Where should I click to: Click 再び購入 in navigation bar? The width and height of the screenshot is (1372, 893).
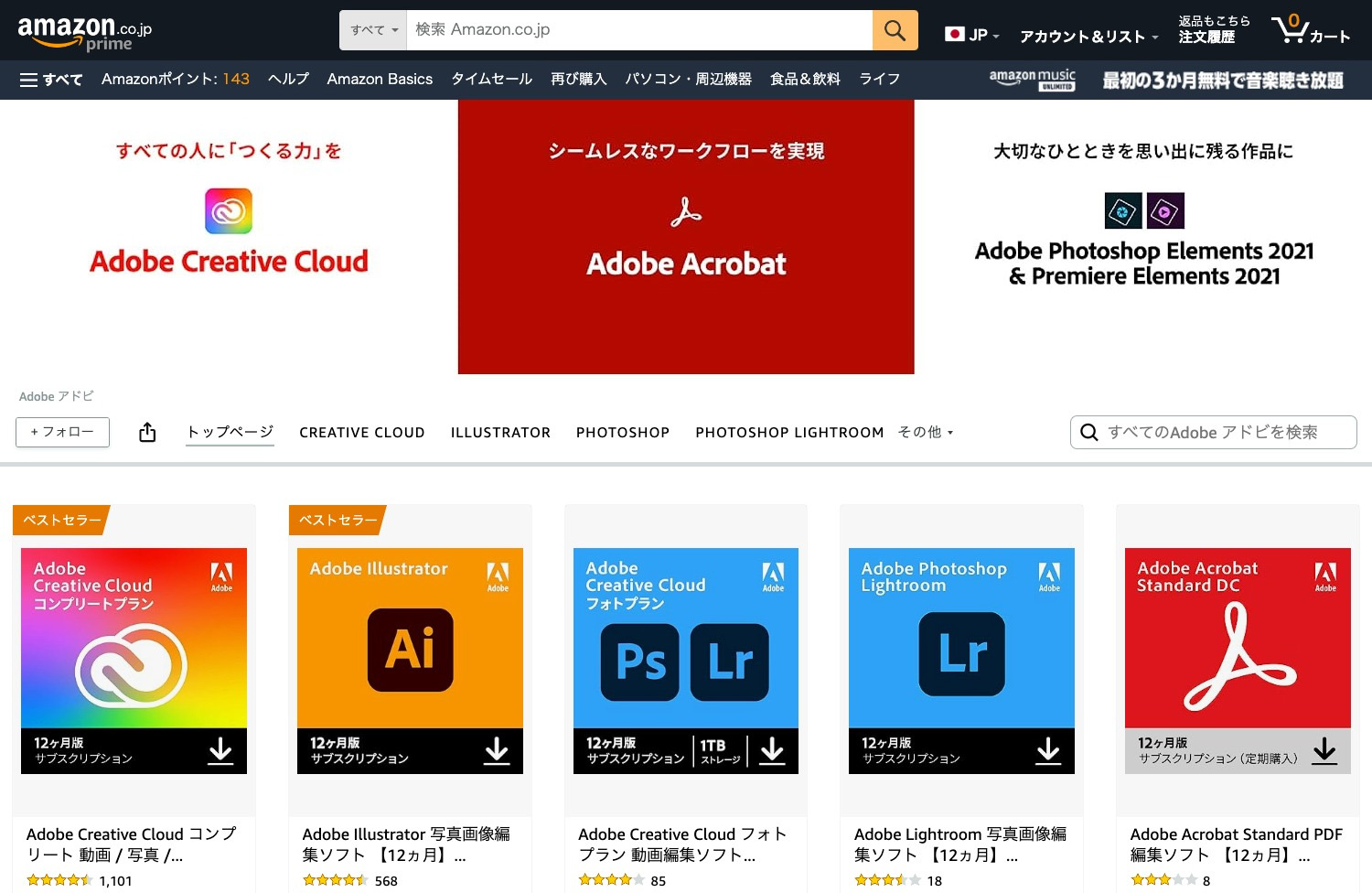click(x=579, y=79)
